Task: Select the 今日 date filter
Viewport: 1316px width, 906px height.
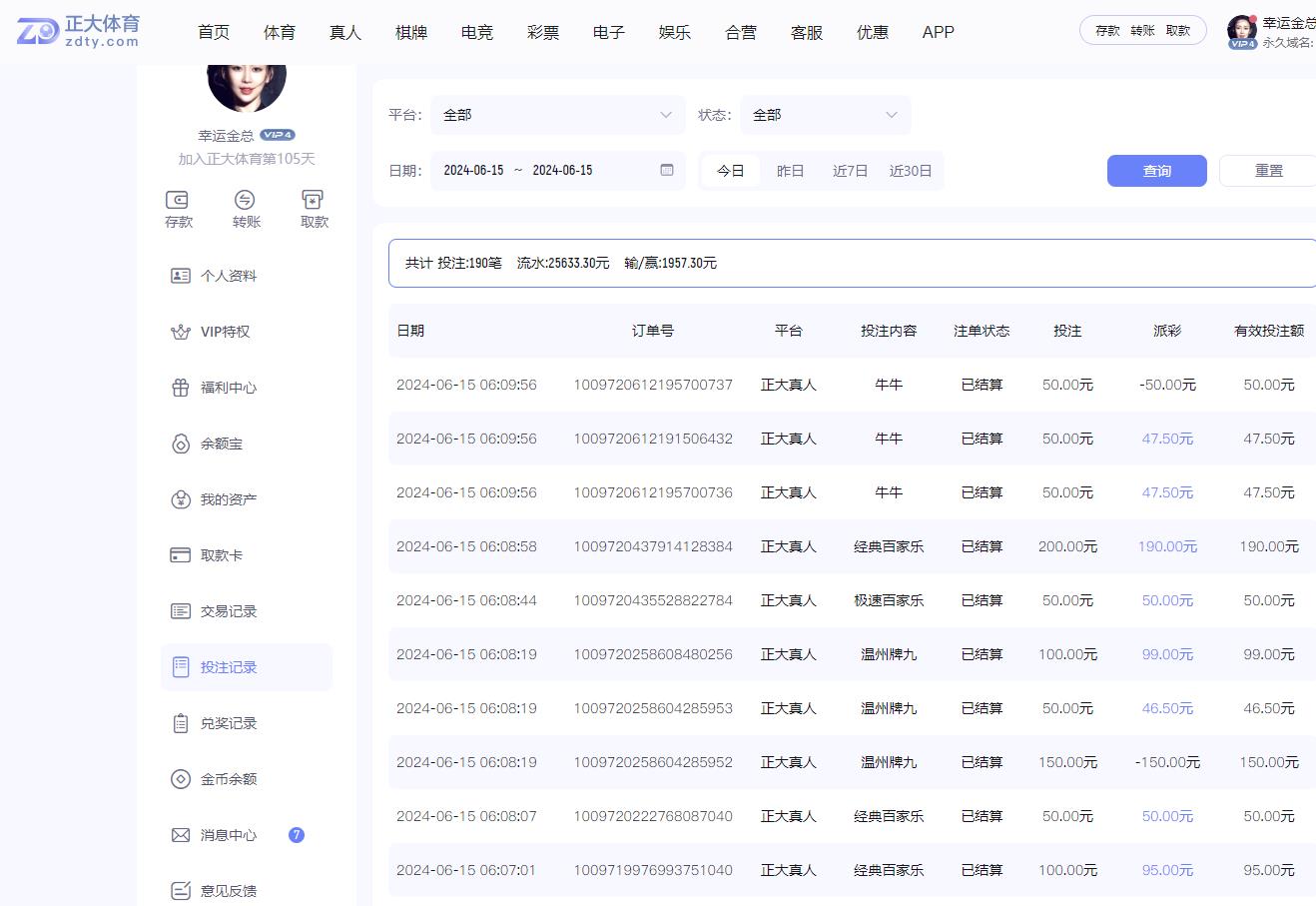Action: [731, 170]
